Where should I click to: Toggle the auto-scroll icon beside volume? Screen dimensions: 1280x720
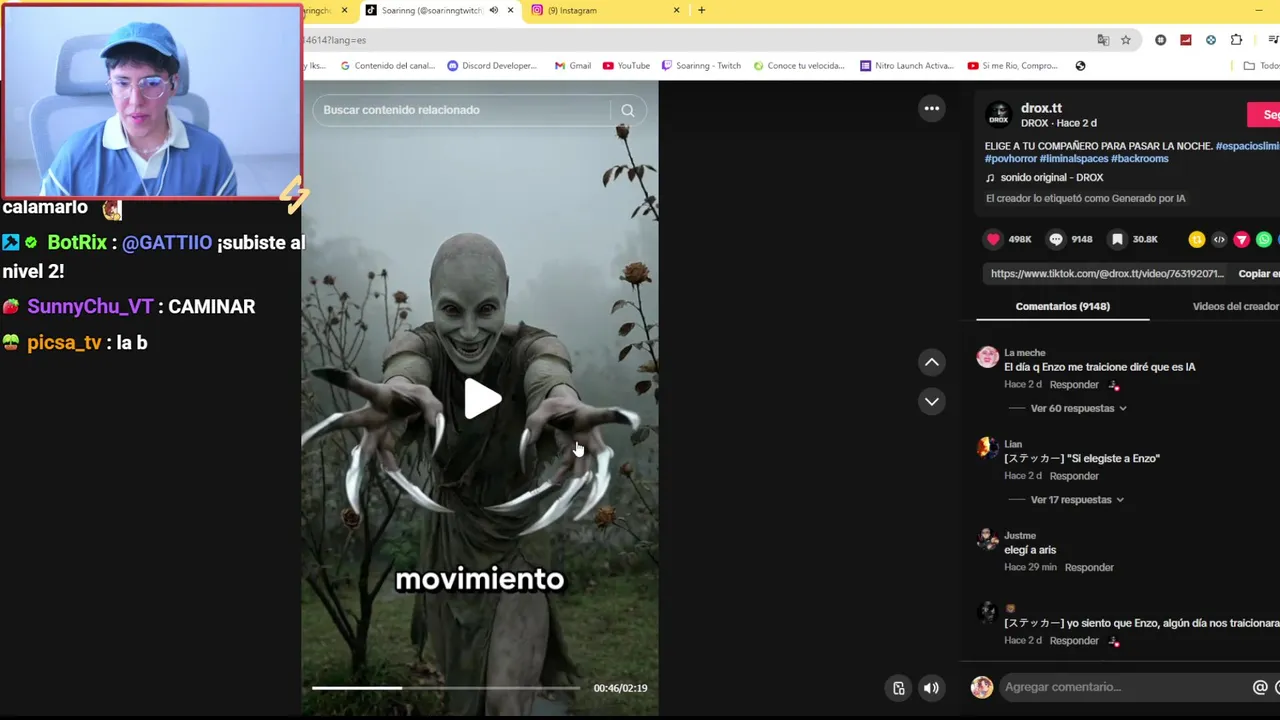click(x=898, y=688)
